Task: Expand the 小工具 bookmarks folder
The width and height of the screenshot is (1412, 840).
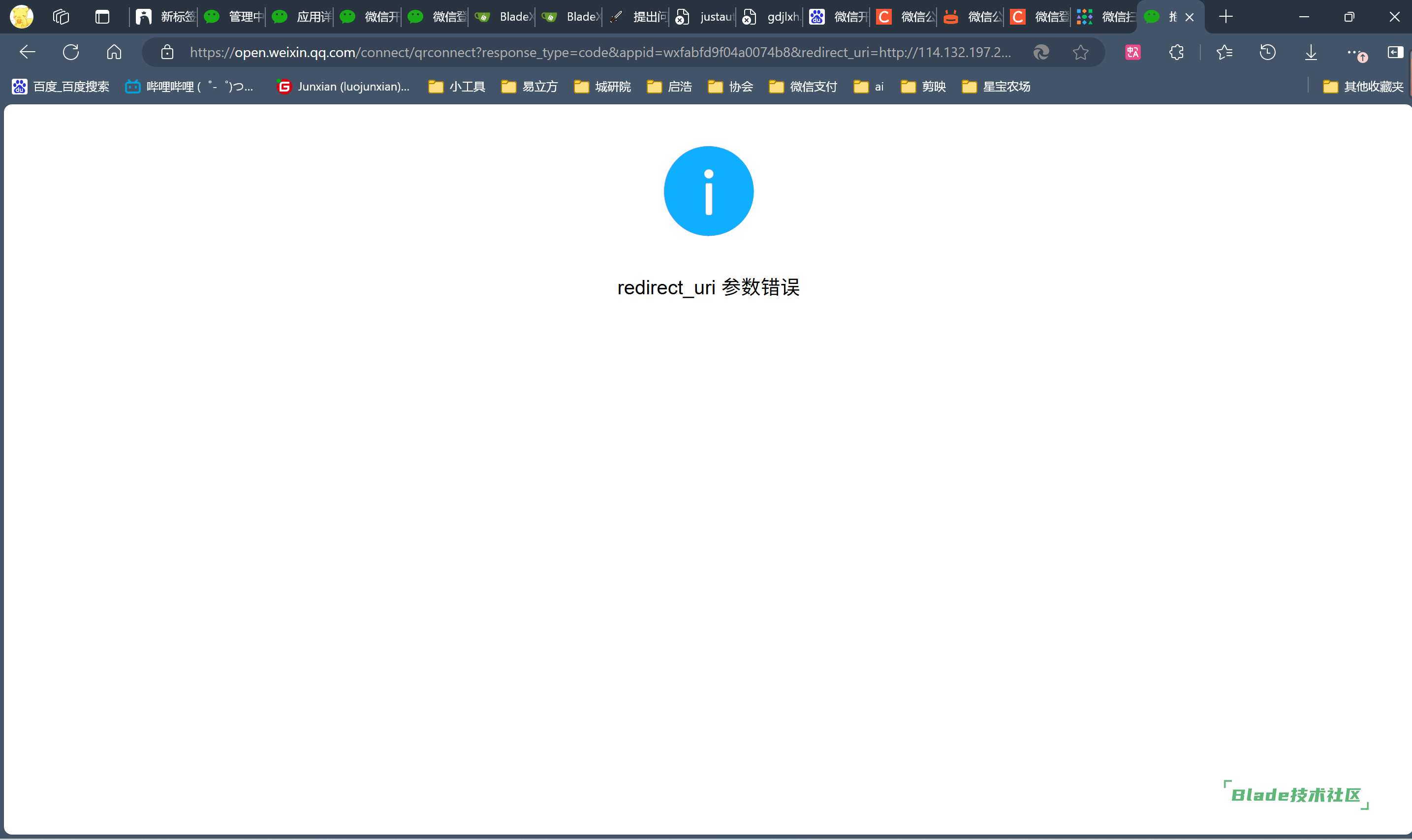Action: point(457,87)
